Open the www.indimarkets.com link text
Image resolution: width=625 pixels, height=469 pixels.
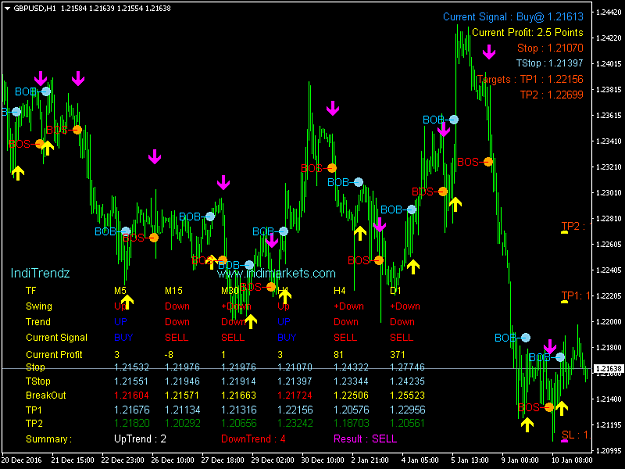coord(276,273)
